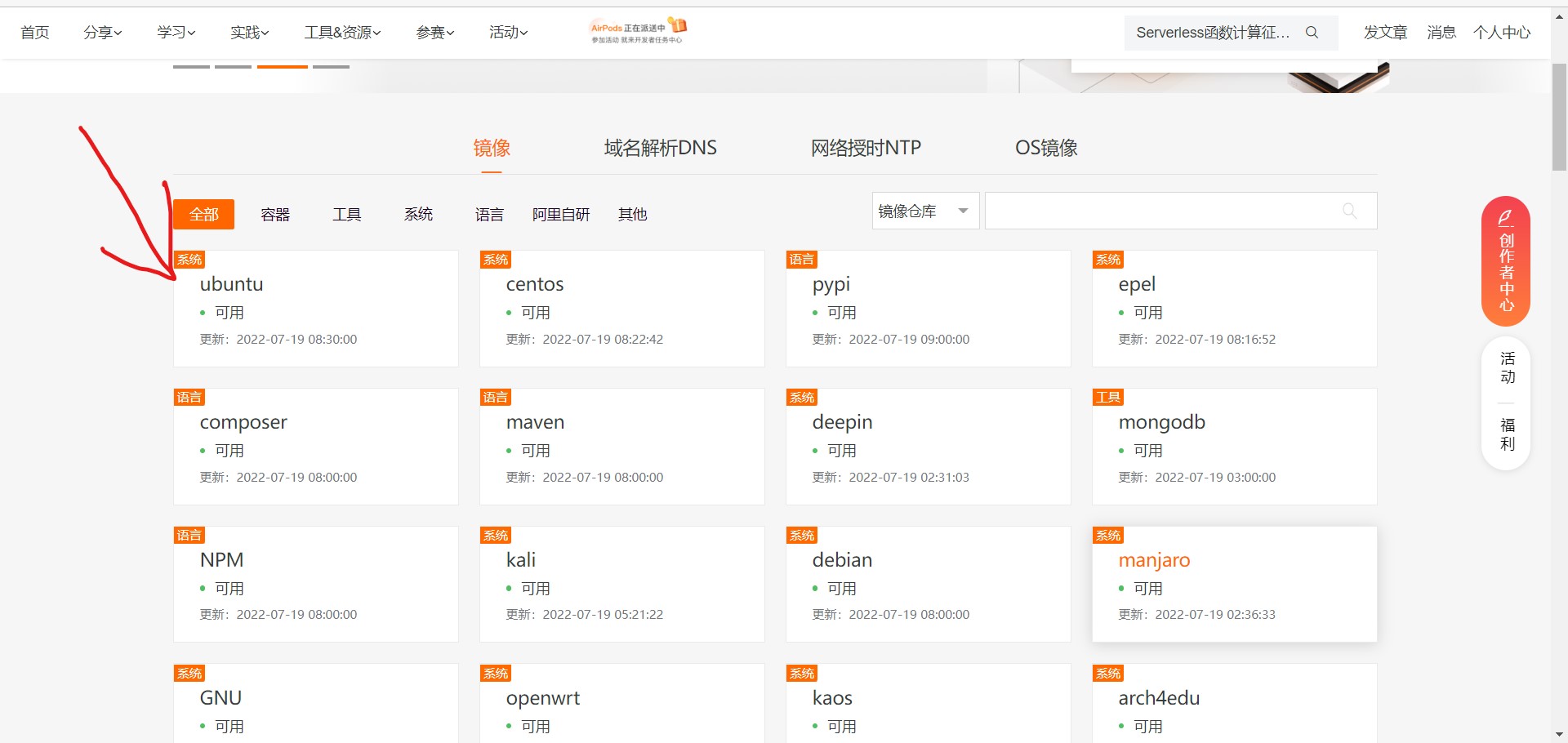Filter mirrors by 其他 category
This screenshot has width=1568, height=743.
(x=633, y=214)
